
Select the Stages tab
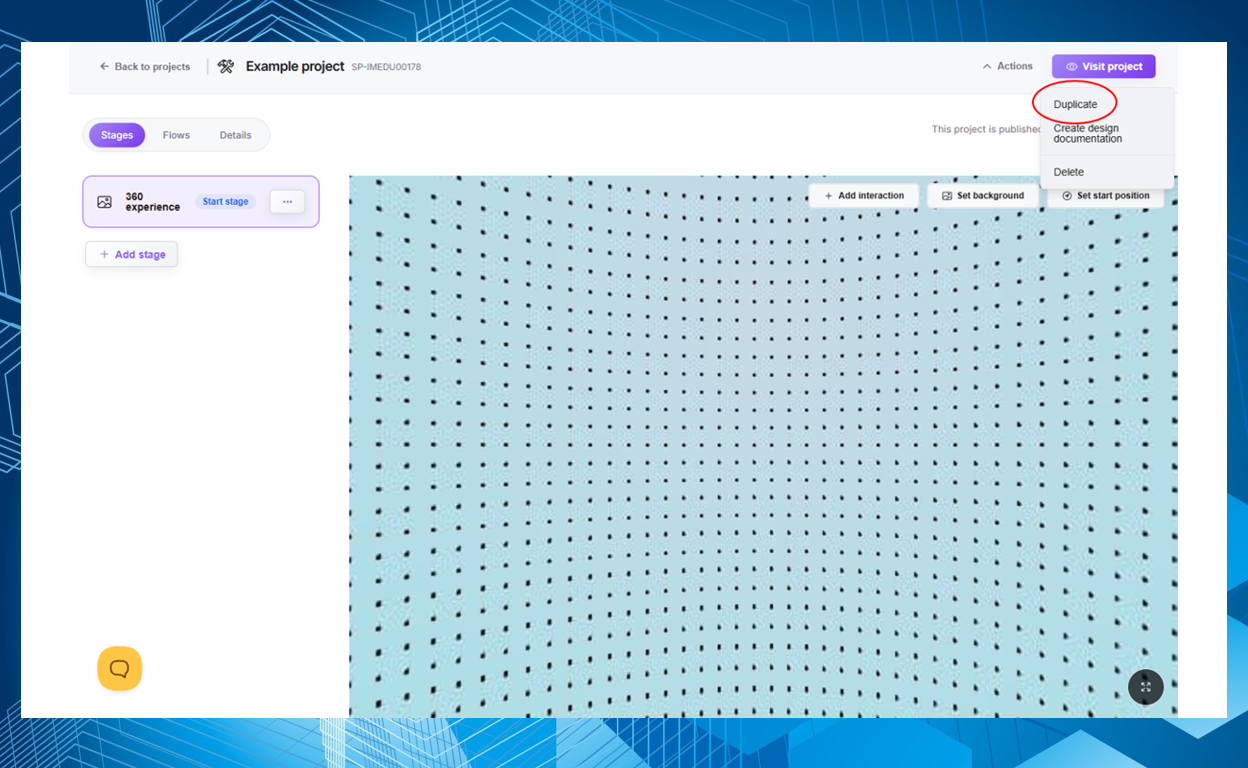(117, 135)
